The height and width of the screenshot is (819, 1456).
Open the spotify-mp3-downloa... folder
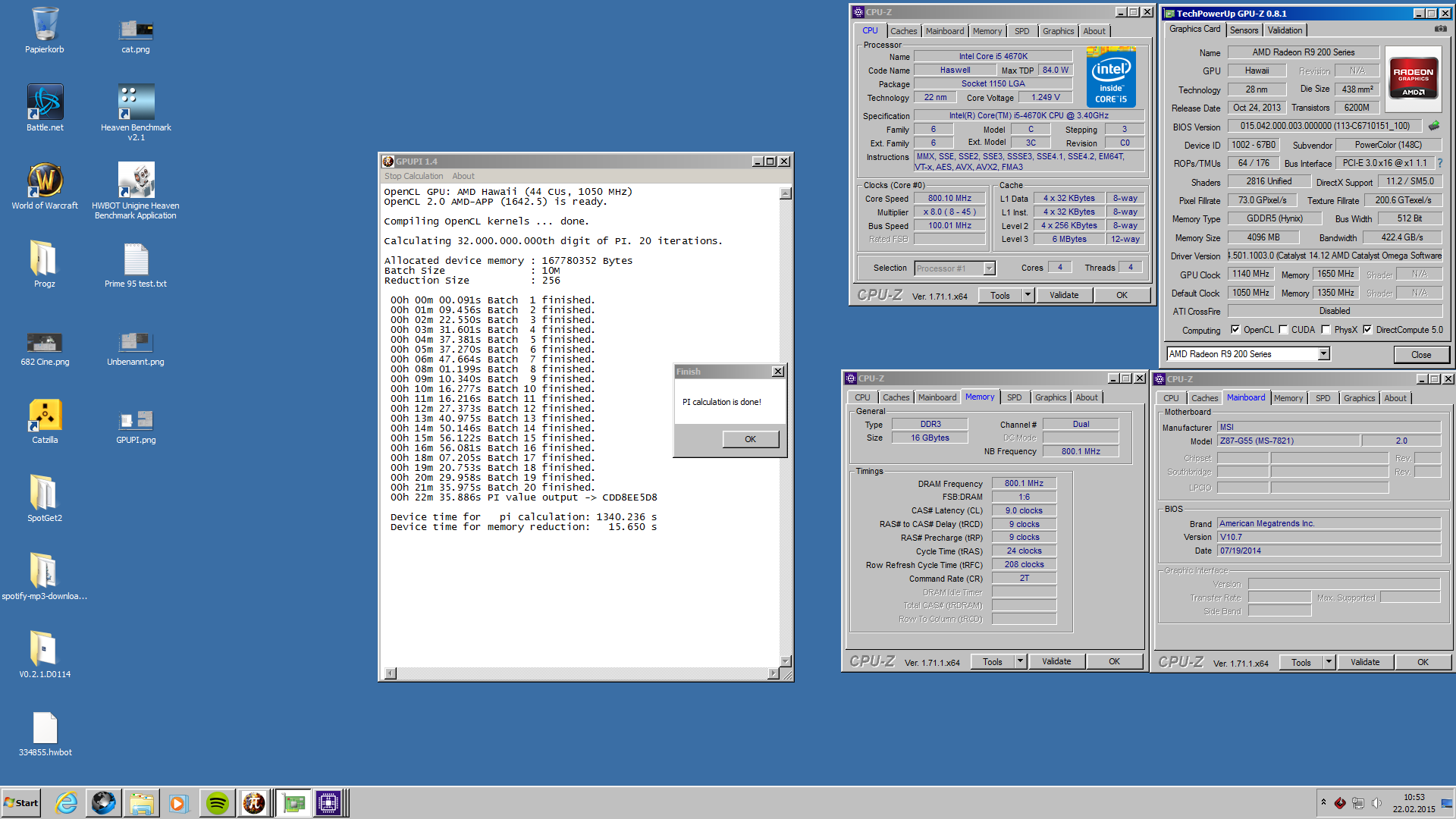[45, 577]
